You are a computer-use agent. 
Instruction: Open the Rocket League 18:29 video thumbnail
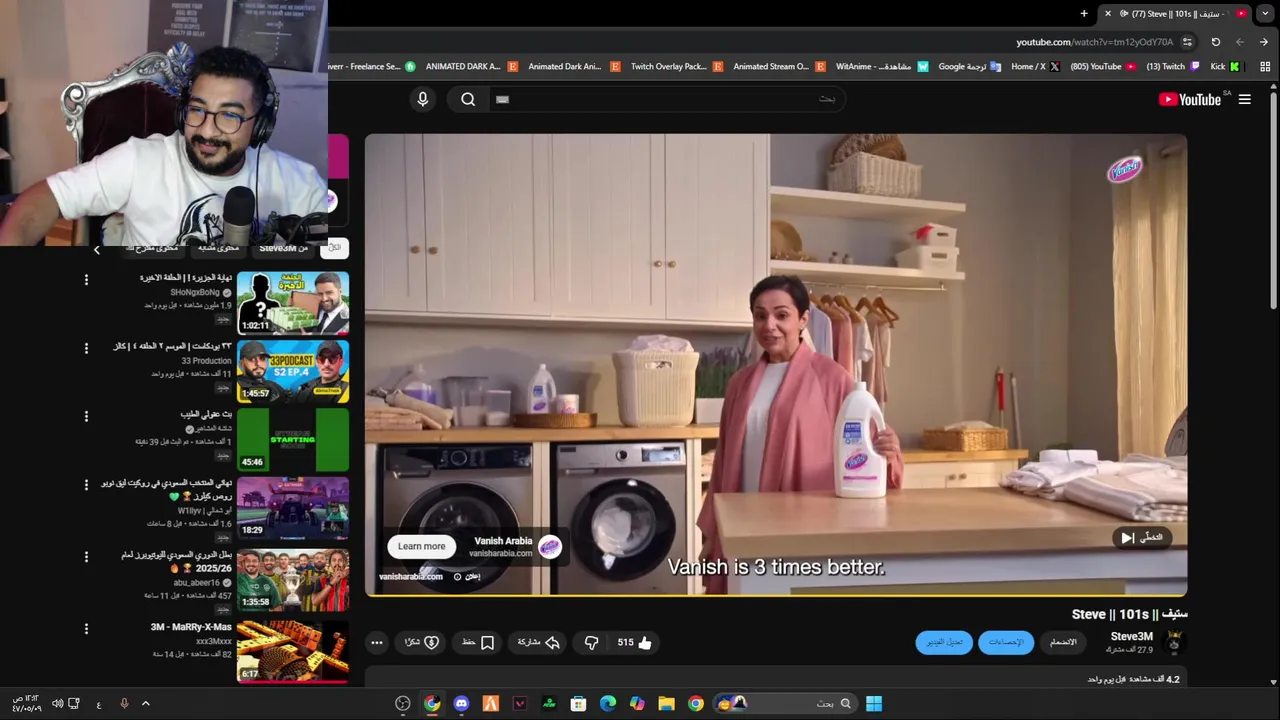click(293, 508)
